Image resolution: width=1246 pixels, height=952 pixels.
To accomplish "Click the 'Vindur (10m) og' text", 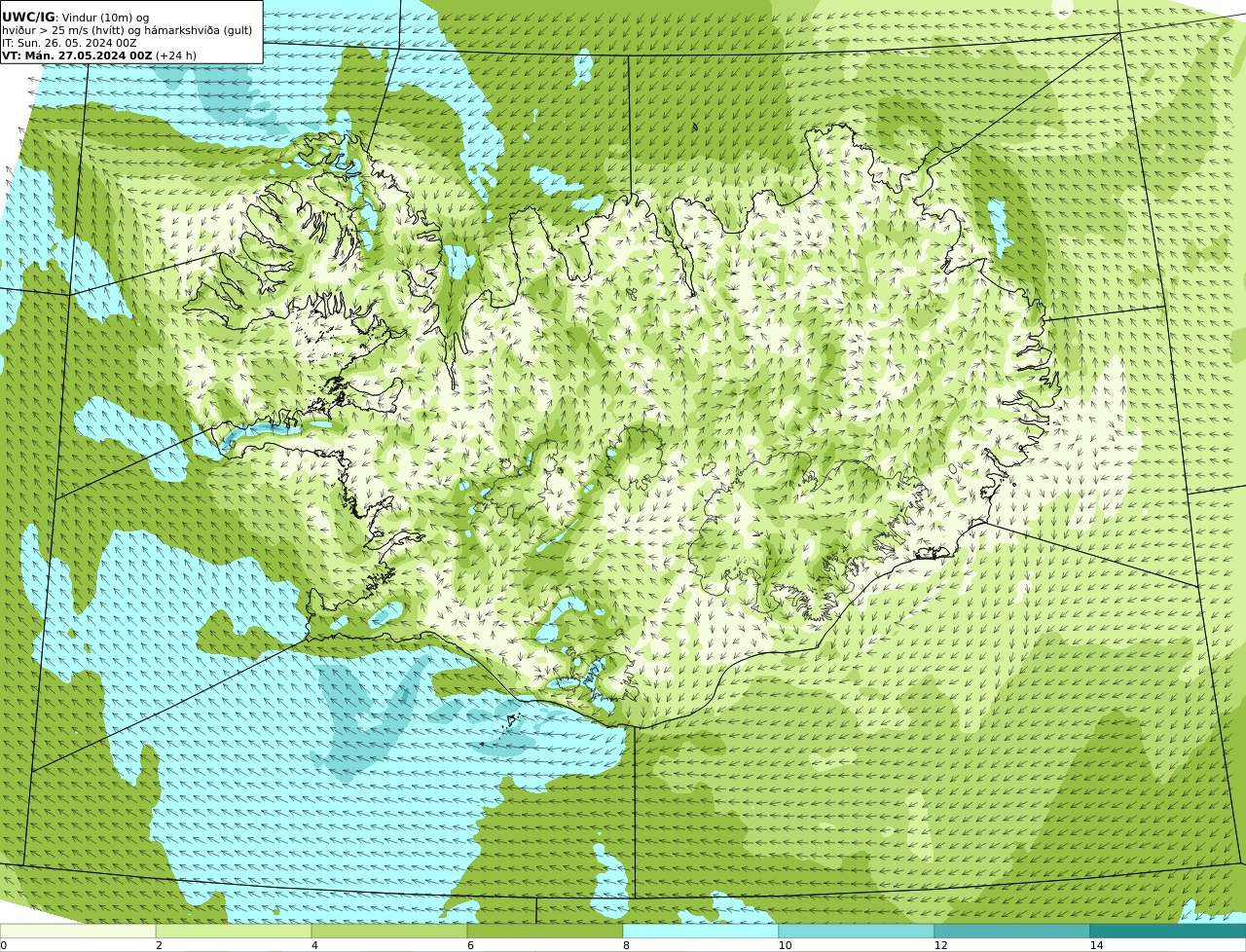I will point(106,18).
